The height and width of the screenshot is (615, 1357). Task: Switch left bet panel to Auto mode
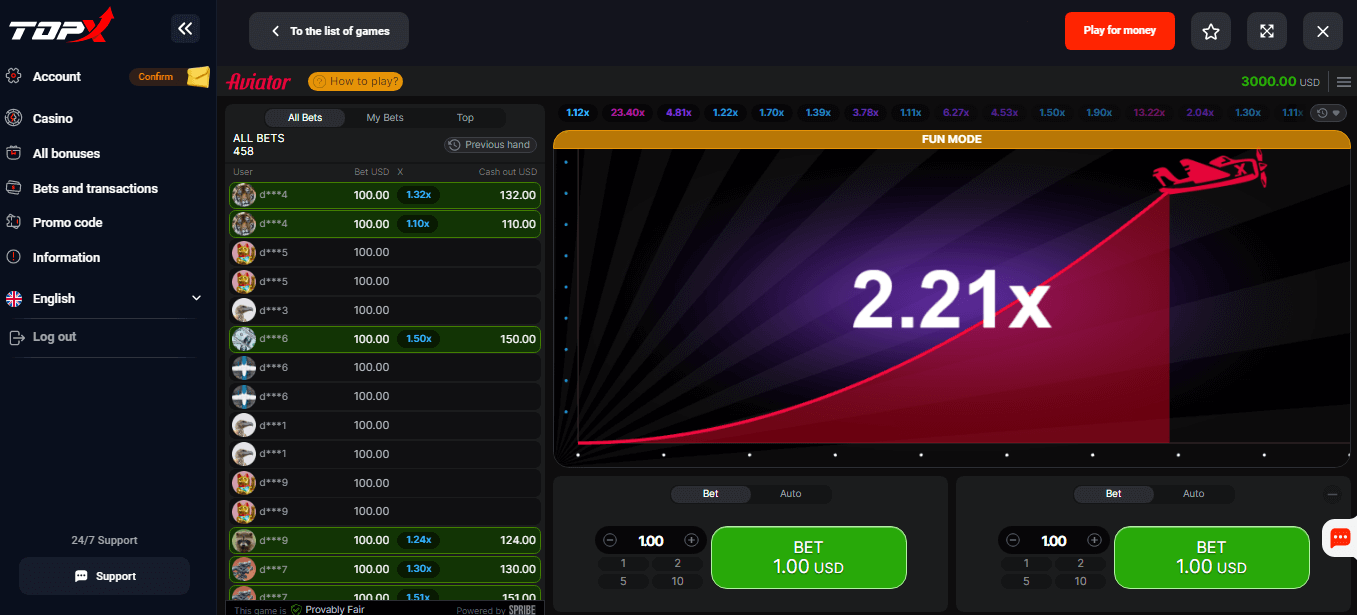click(x=790, y=493)
